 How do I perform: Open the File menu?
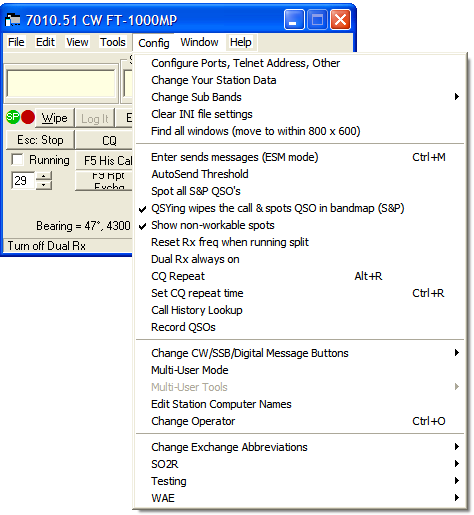(16, 42)
